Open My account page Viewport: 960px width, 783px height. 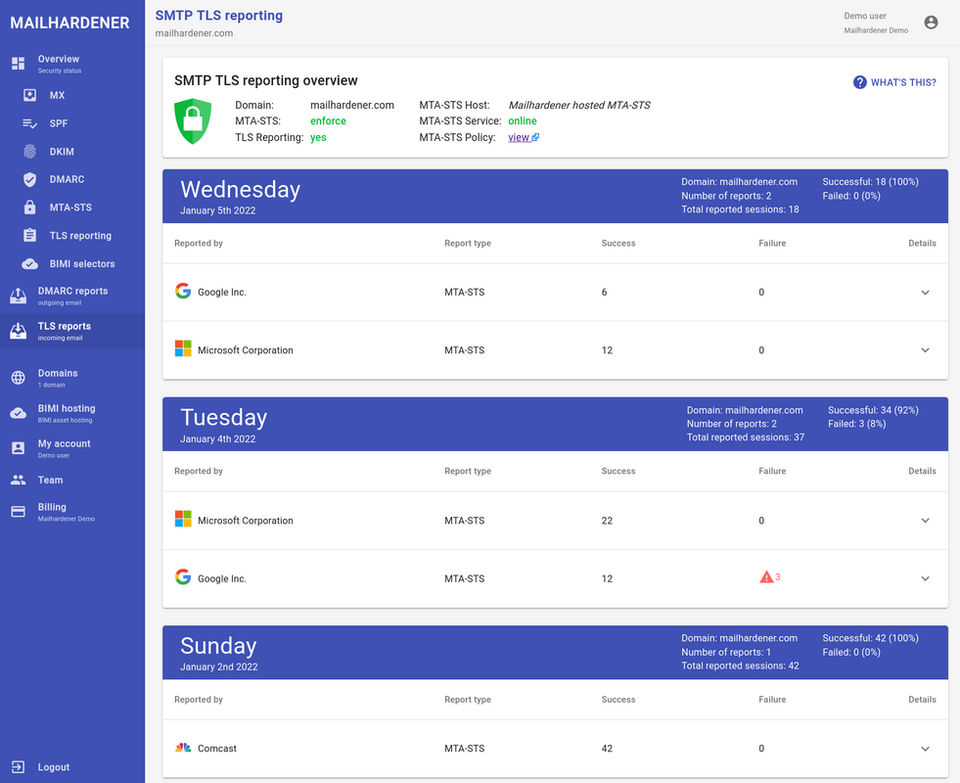point(72,448)
